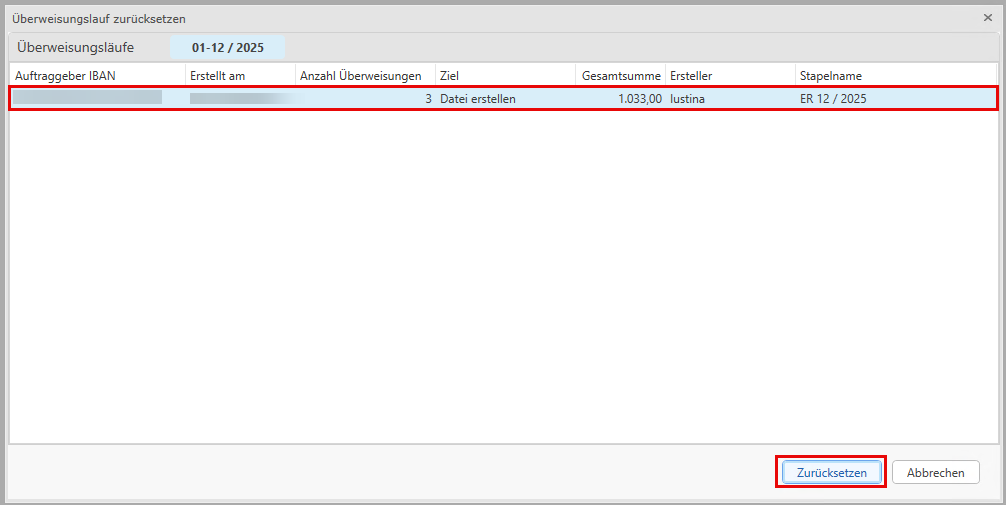Sort by Erstellt am column header
Screen dimensions: 1006x505
tap(240, 75)
